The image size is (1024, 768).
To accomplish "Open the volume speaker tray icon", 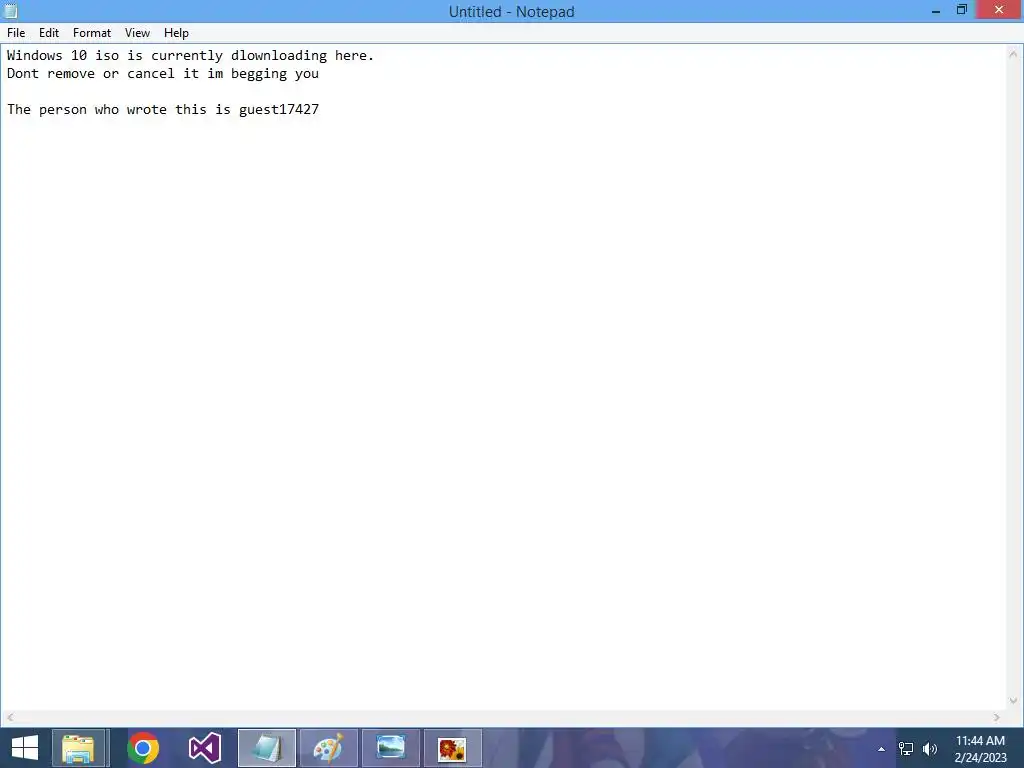I will pyautogui.click(x=929, y=749).
